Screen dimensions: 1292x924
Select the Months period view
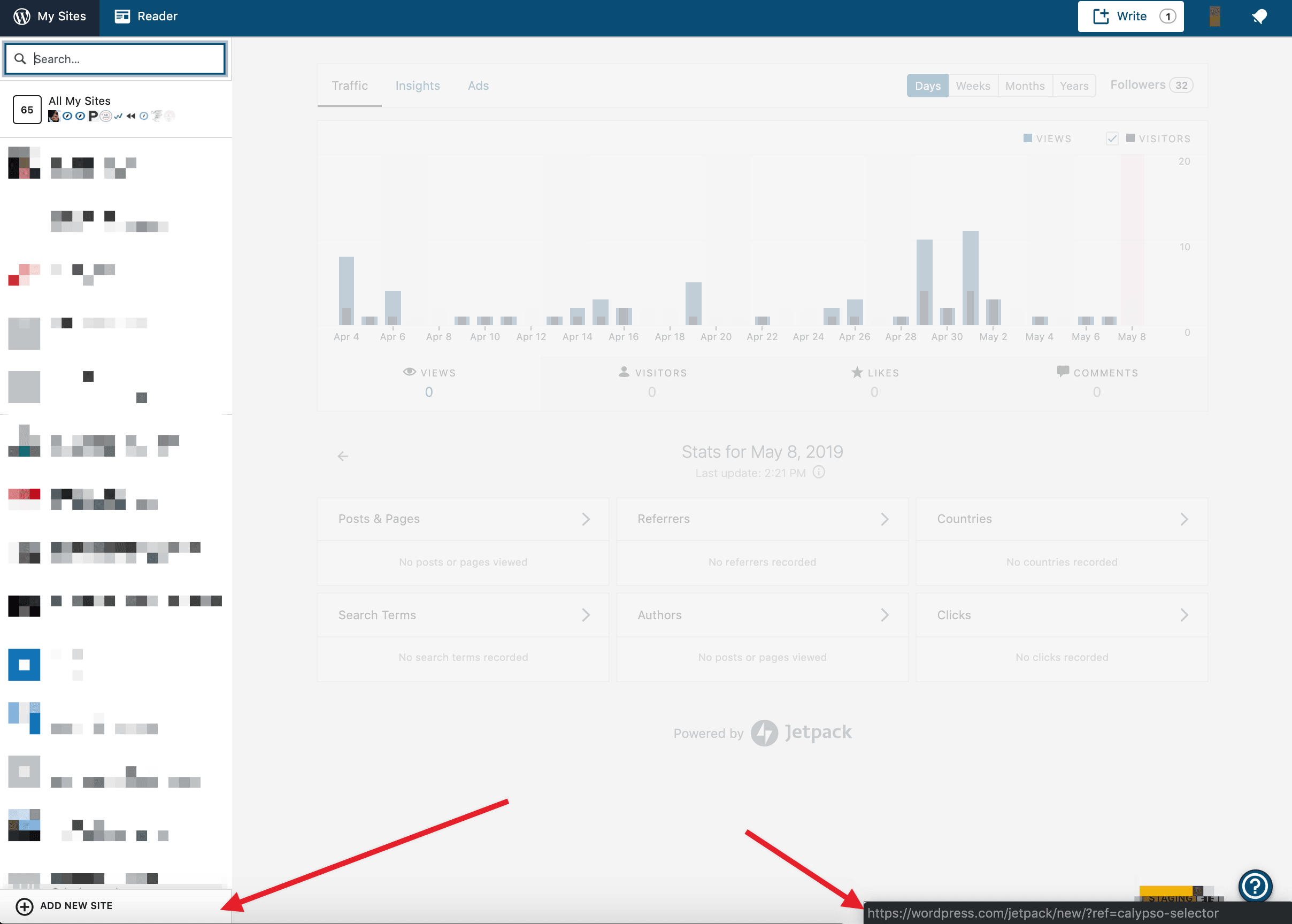point(1025,86)
